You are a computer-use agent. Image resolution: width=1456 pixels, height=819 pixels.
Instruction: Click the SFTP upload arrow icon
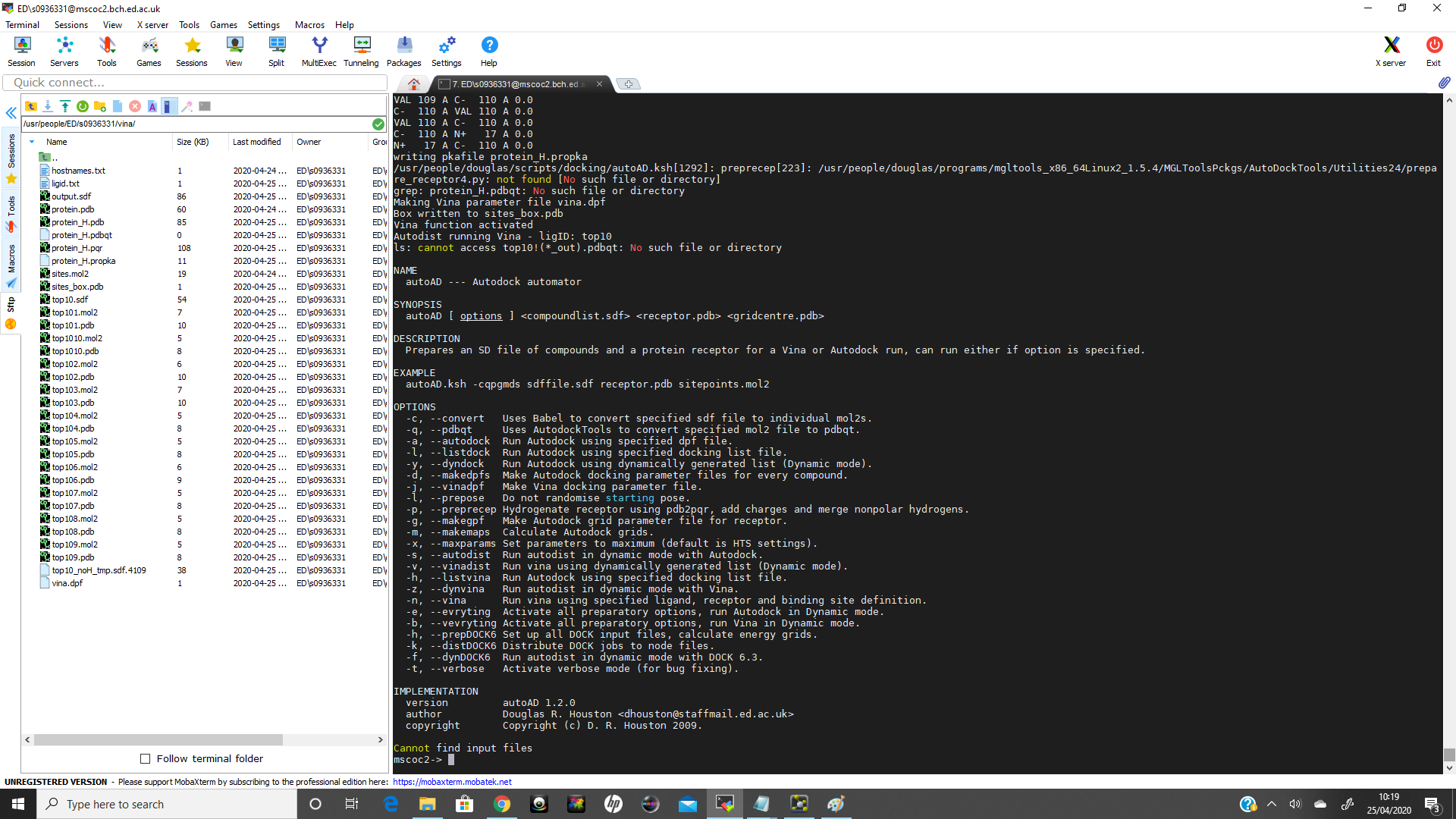(x=65, y=106)
